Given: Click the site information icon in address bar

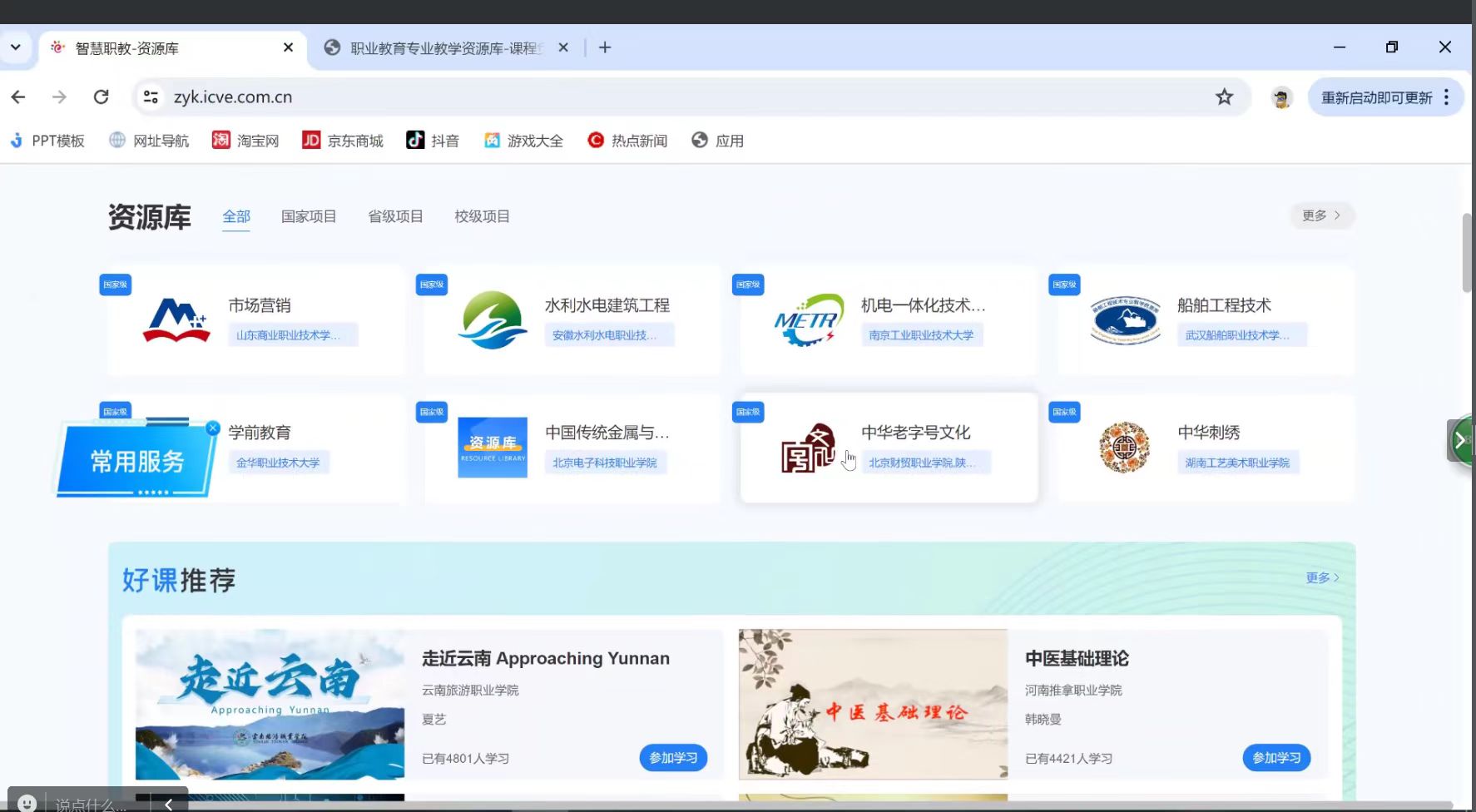Looking at the screenshot, I should coord(151,97).
